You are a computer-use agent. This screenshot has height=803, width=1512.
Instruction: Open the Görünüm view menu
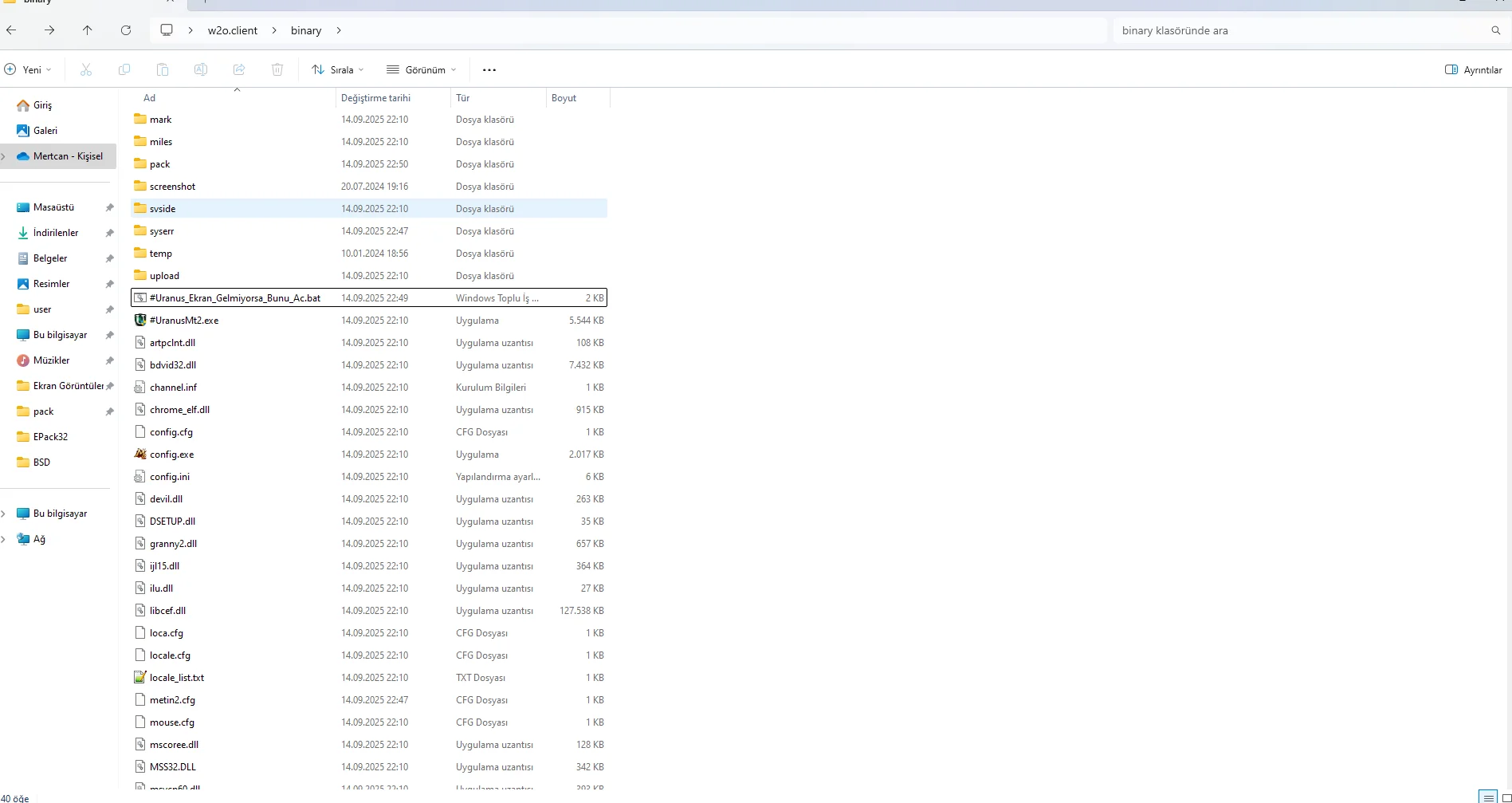[x=422, y=70]
